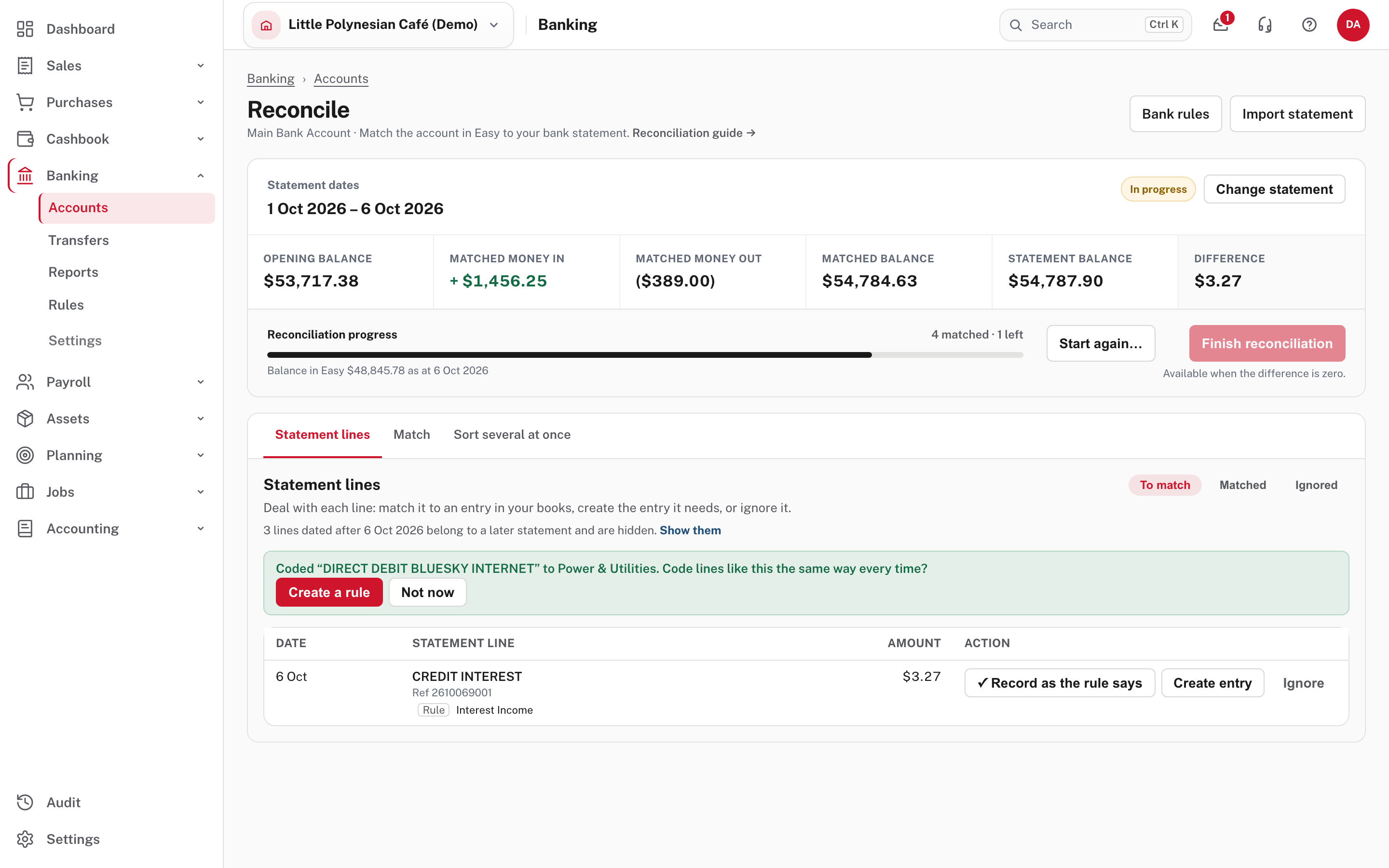Expand the Cashbook menu chevron

[200, 139]
